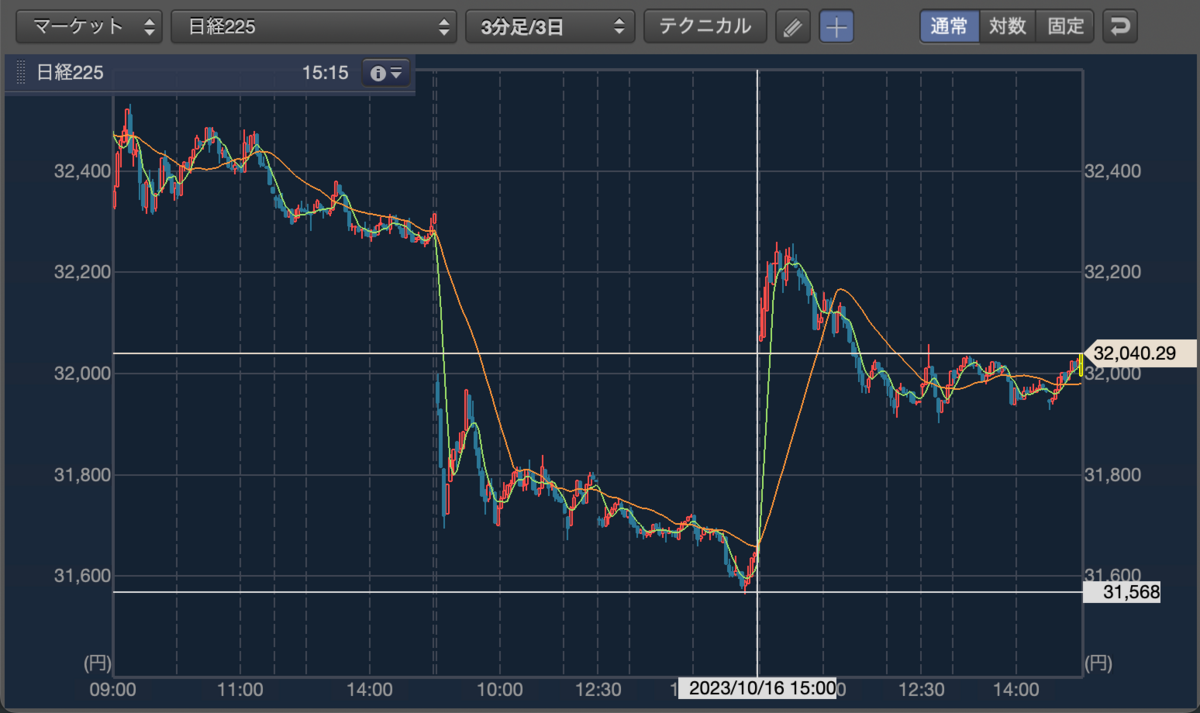This screenshot has height=713, width=1200.
Task: Grab the panel drag handle beside 日経225
Action: pyautogui.click(x=21, y=73)
